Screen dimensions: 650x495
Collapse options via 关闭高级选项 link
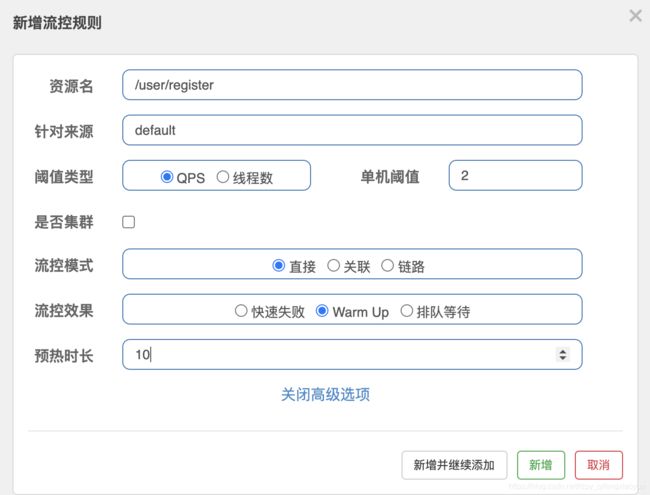pyautogui.click(x=325, y=394)
